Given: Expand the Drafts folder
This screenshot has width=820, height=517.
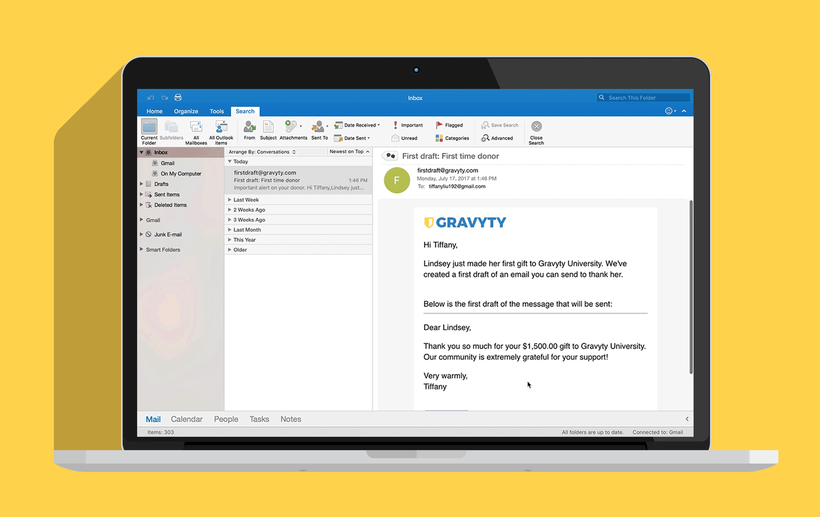Looking at the screenshot, I should (x=141, y=184).
